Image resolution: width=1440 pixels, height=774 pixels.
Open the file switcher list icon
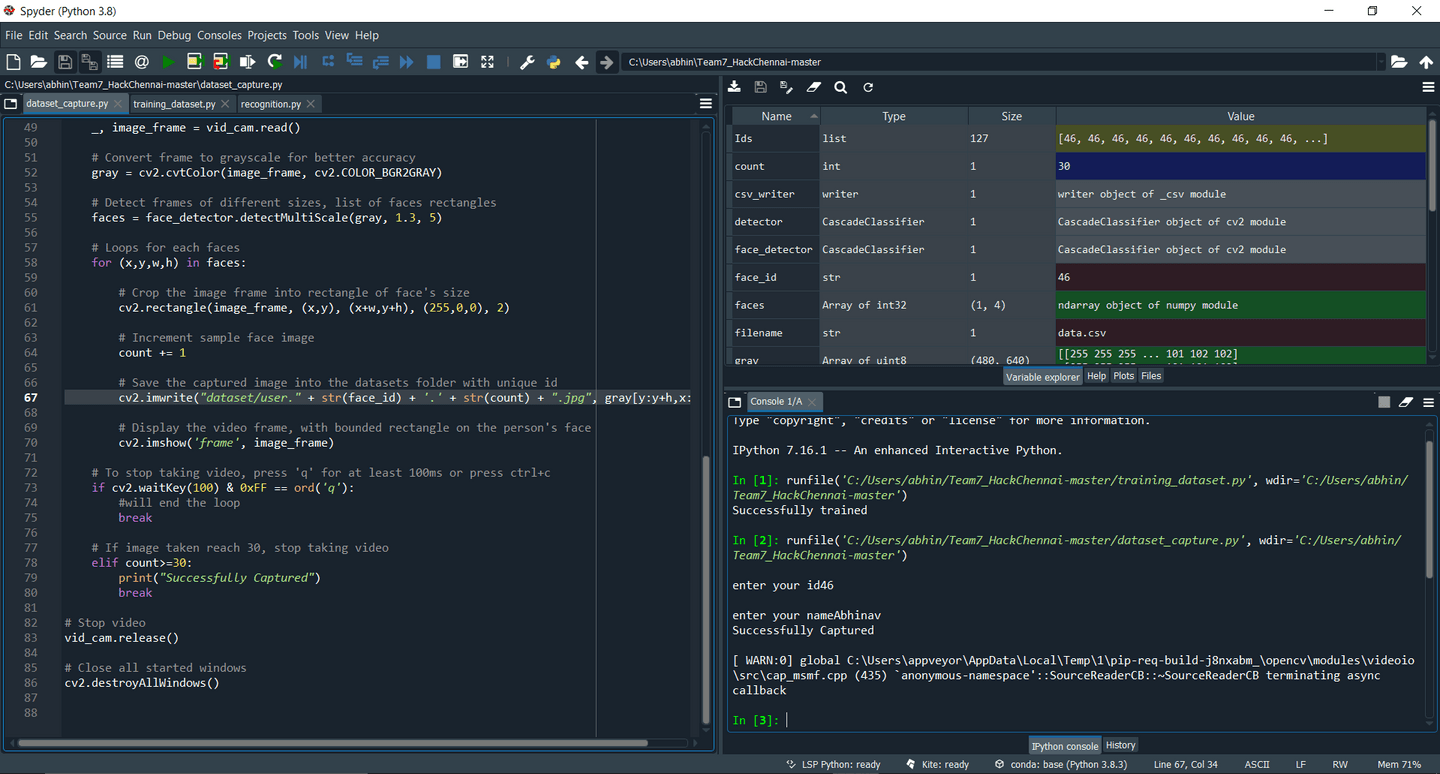click(x=115, y=62)
